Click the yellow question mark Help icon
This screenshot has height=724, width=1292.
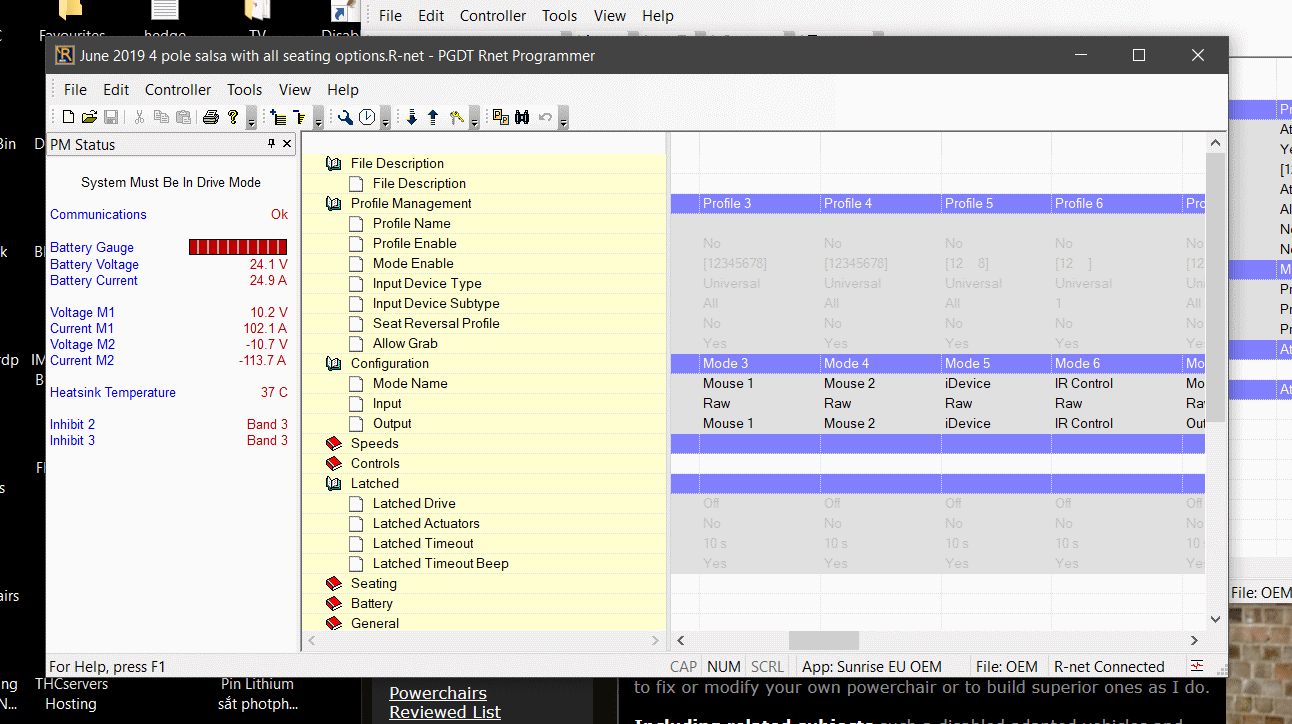coord(233,118)
